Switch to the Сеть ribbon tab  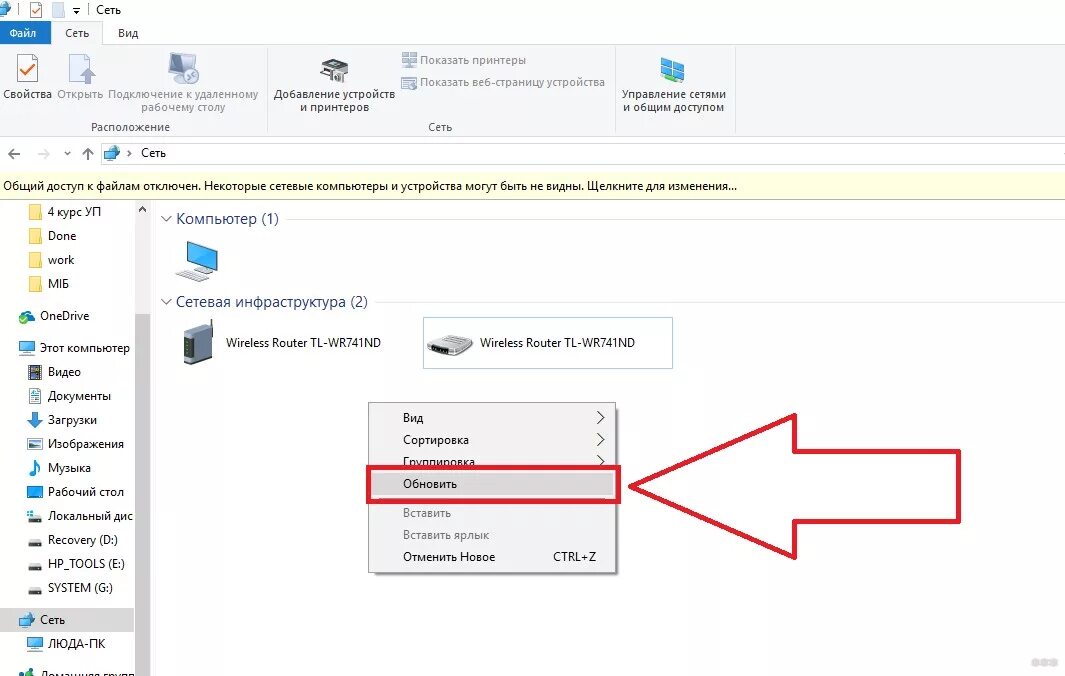tap(77, 33)
